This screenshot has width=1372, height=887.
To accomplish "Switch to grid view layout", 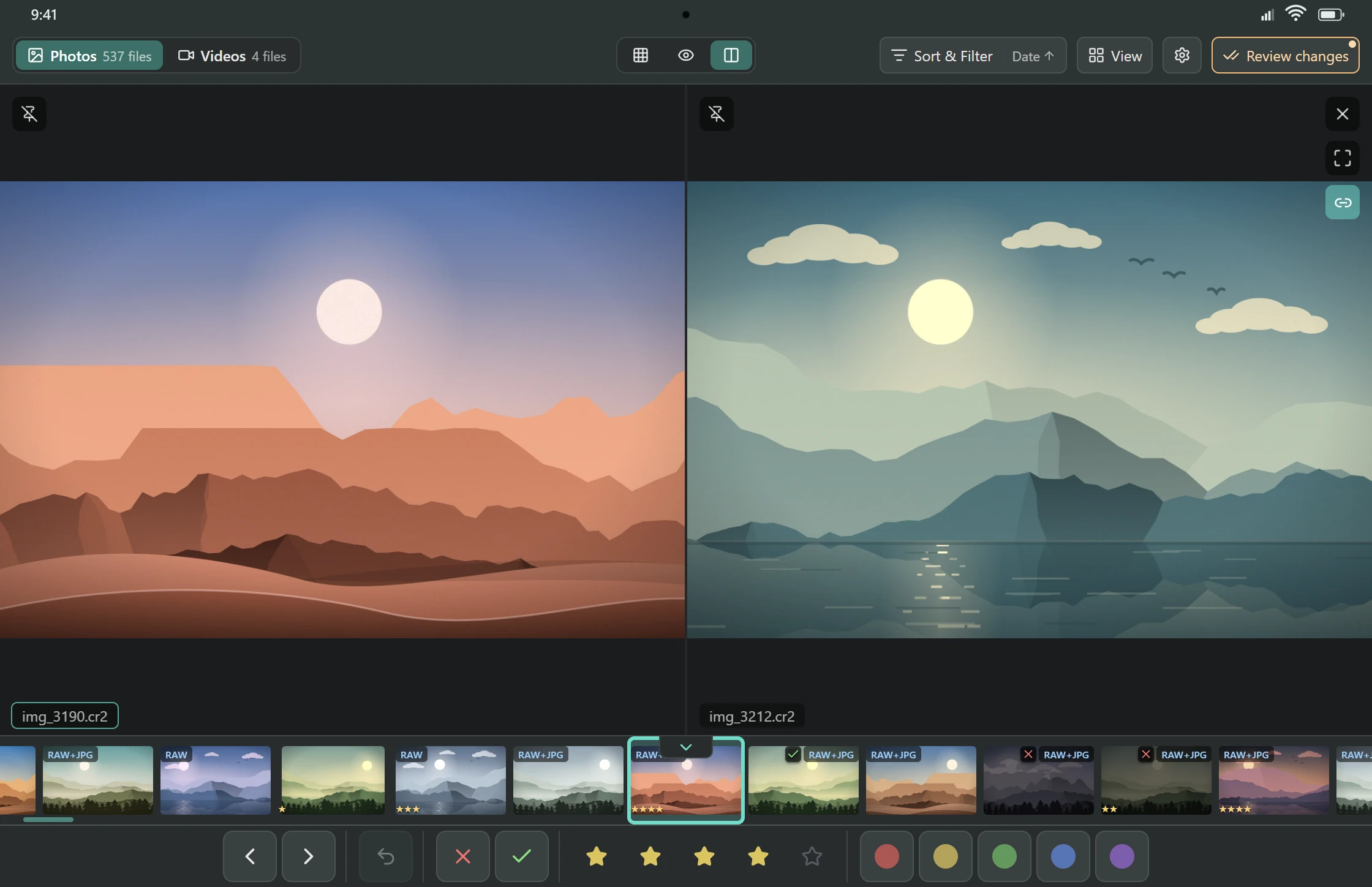I will [x=641, y=56].
